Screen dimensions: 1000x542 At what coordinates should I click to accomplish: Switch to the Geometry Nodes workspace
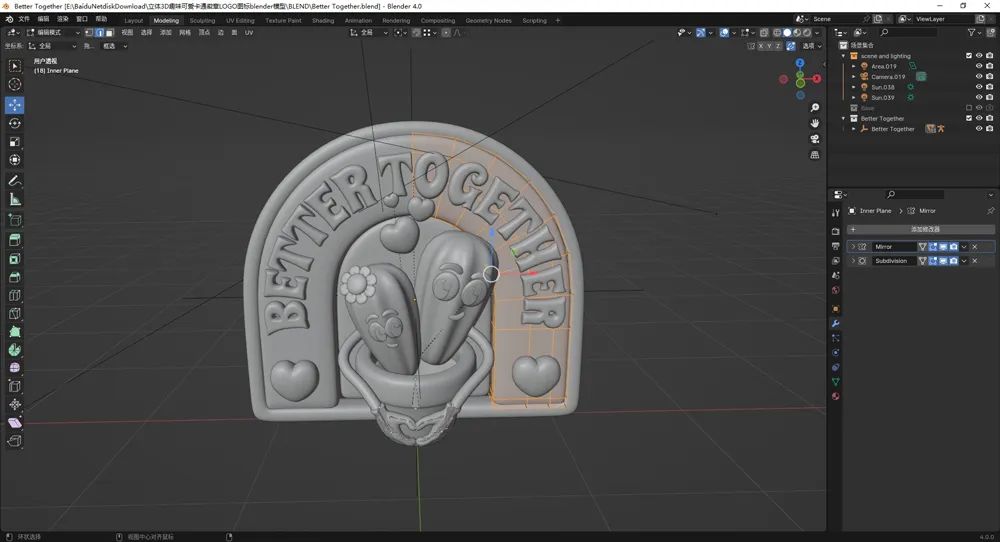[489, 20]
